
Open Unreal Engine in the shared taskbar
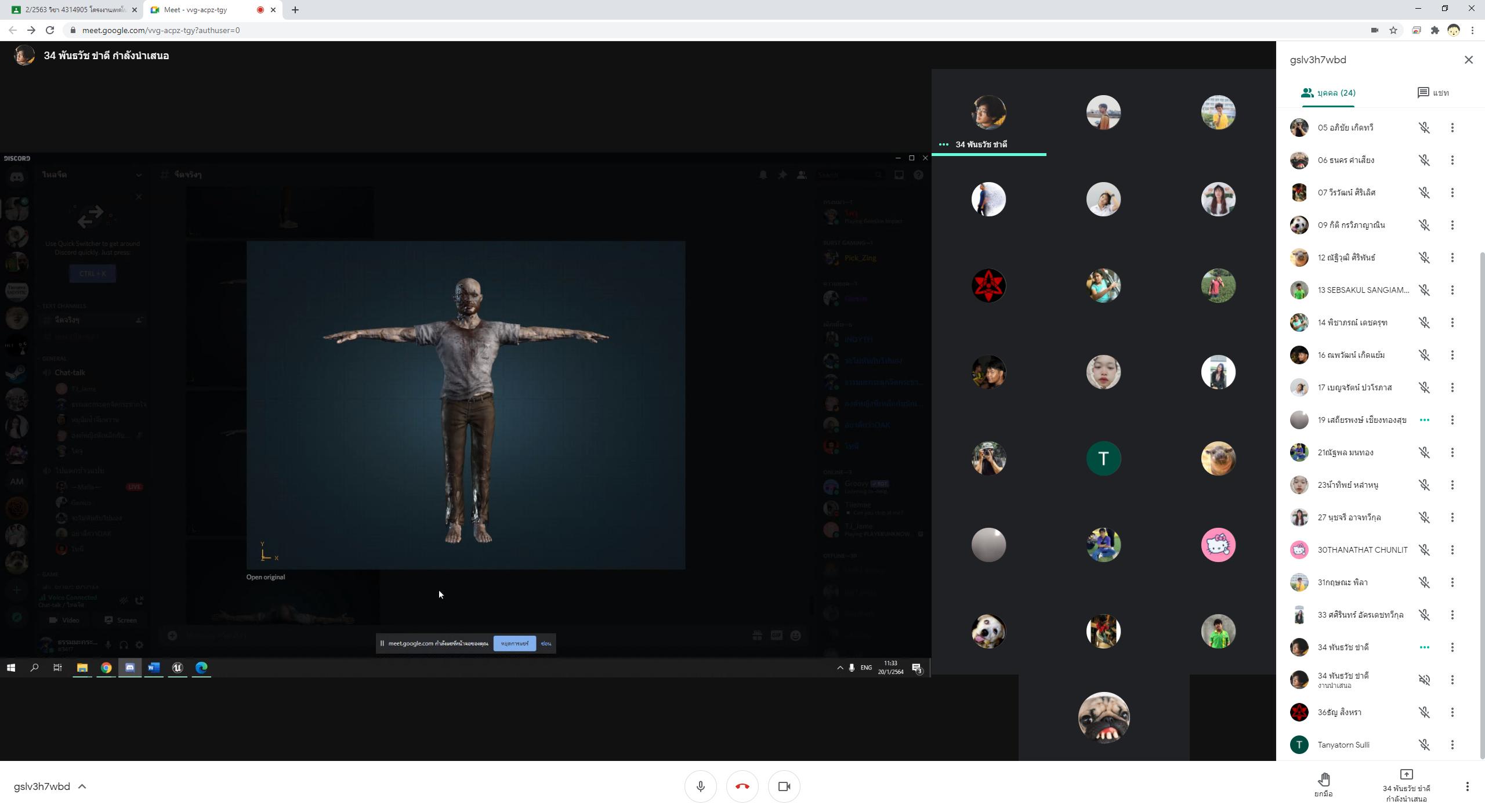(178, 668)
